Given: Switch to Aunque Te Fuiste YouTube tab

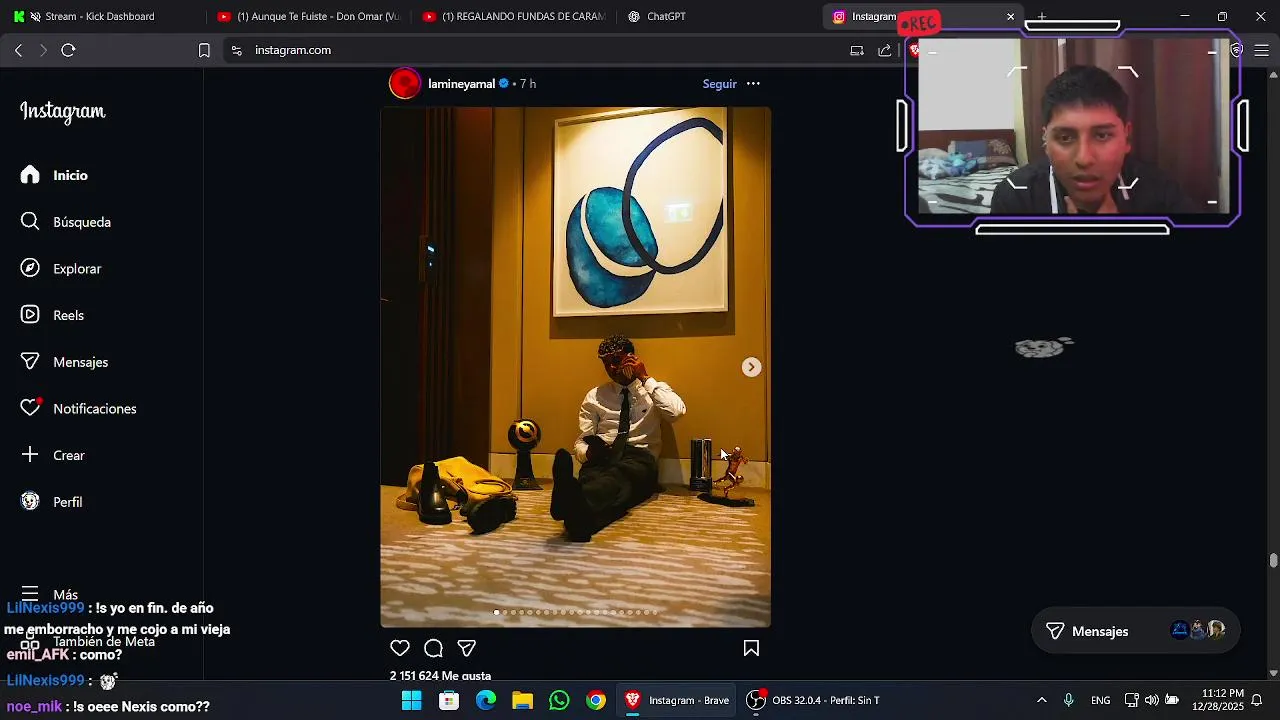Looking at the screenshot, I should point(308,17).
